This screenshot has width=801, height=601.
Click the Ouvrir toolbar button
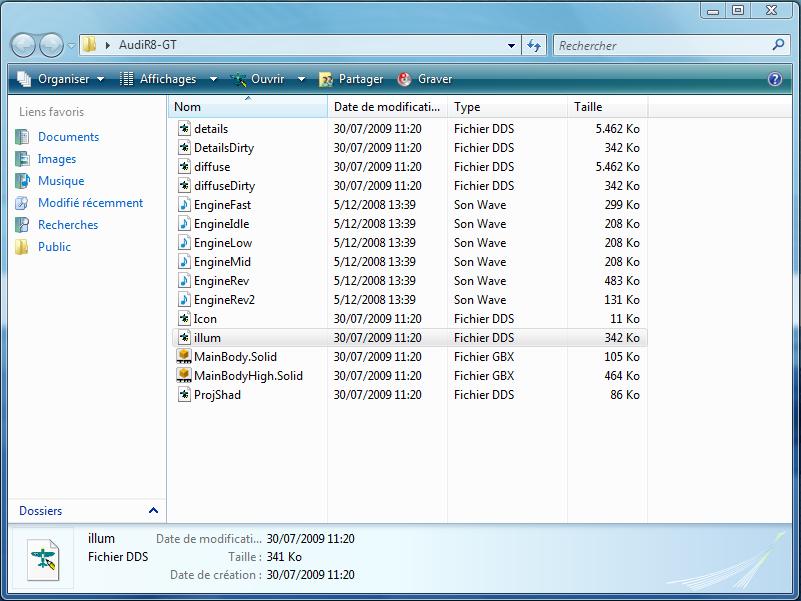(x=257, y=79)
